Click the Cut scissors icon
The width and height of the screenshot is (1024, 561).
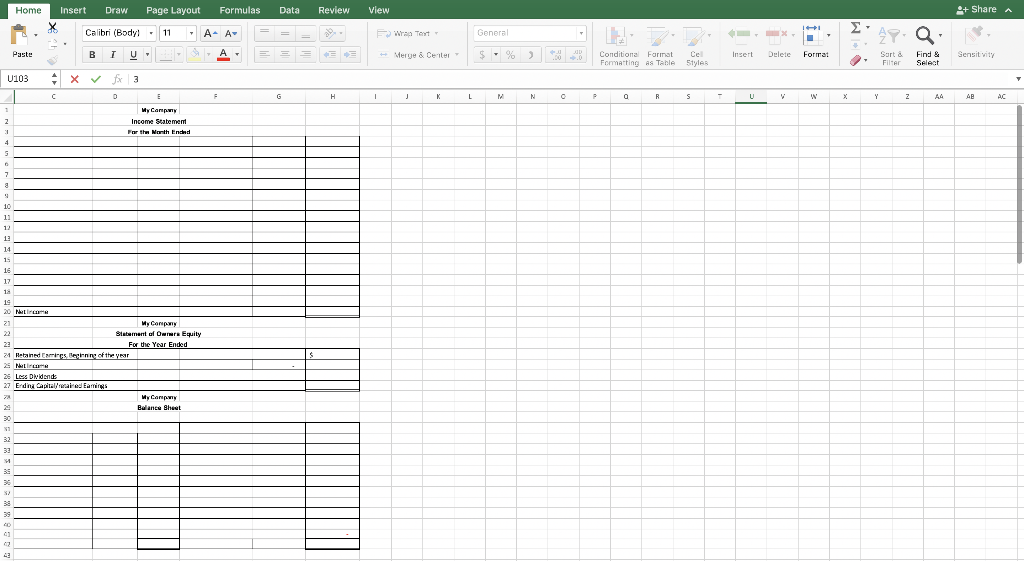click(52, 28)
